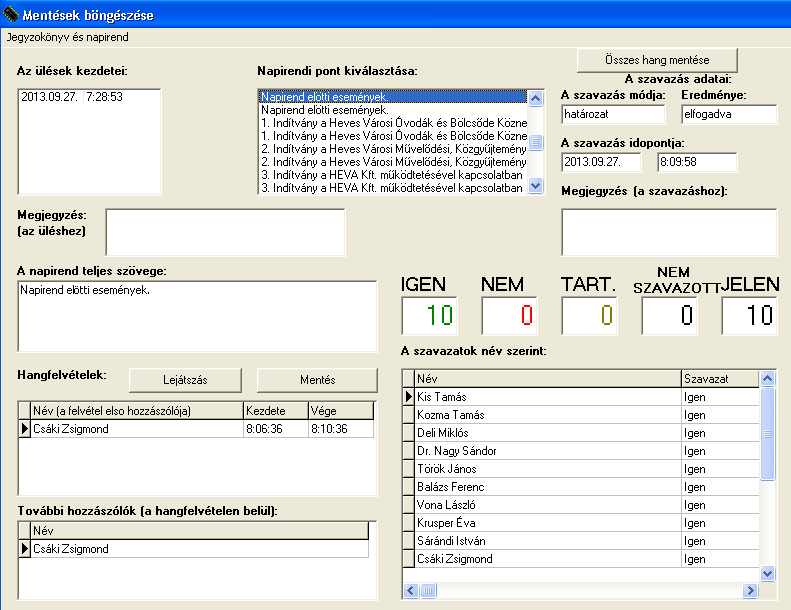Click the TART. count box
Viewport: 791px width, 610px height.
click(x=589, y=316)
